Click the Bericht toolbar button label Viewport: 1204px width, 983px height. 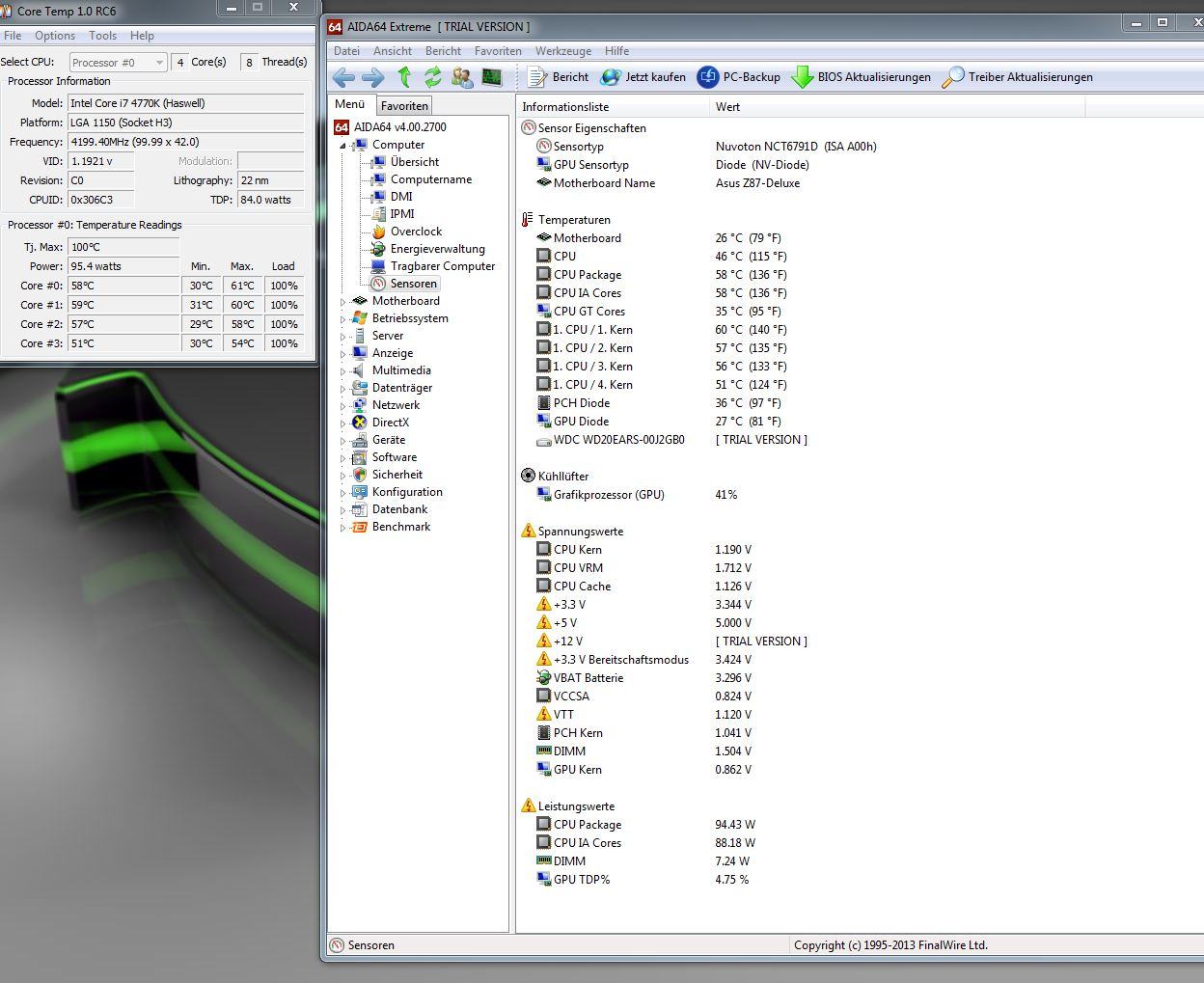click(x=570, y=77)
